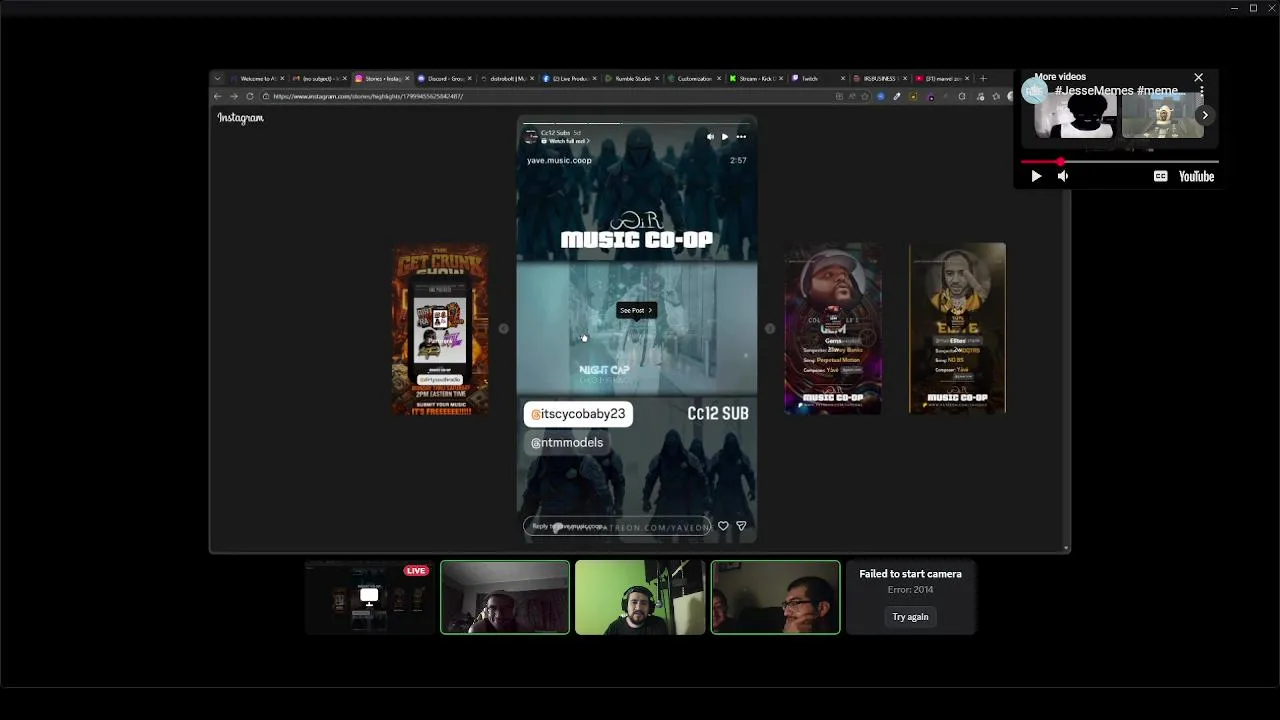Open the Gems Music Co-op story thumbnail

pos(833,328)
